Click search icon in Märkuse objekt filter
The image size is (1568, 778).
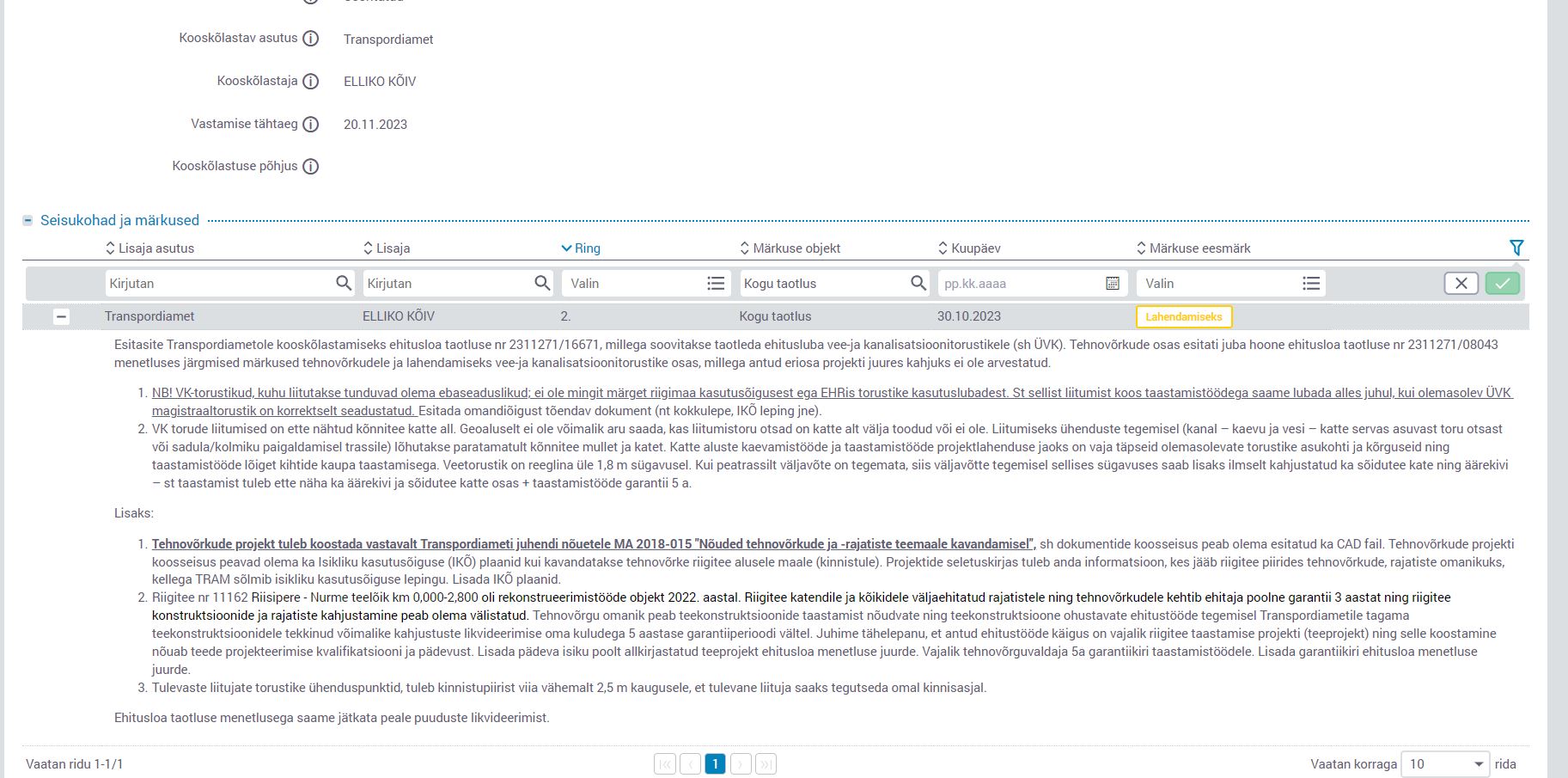tap(918, 283)
